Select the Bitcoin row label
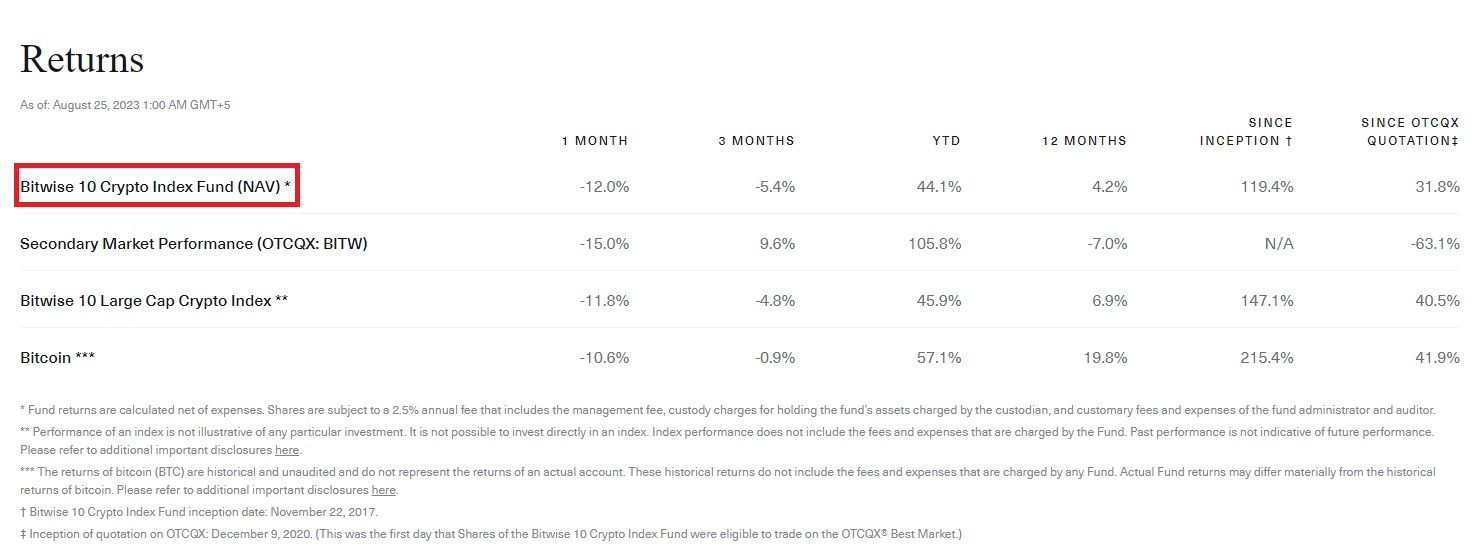 tap(57, 357)
